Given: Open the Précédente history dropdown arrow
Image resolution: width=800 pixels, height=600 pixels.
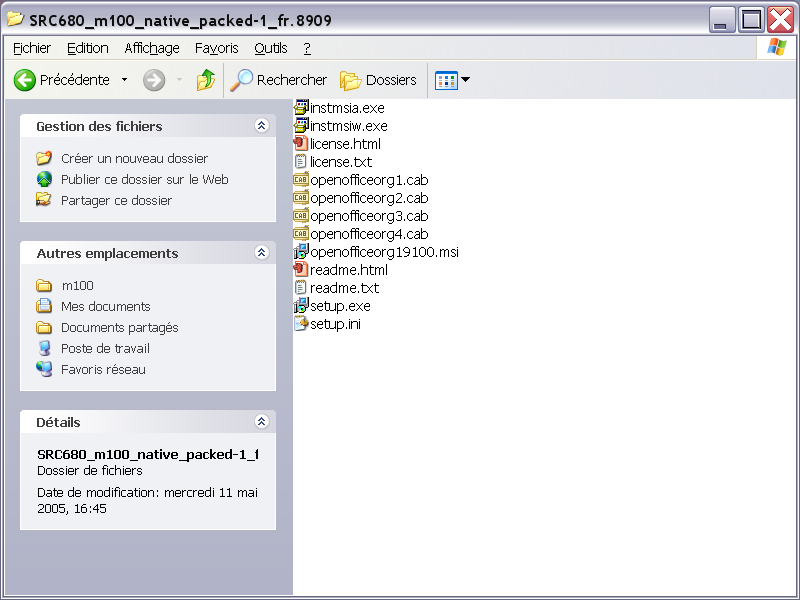Looking at the screenshot, I should pyautogui.click(x=124, y=80).
